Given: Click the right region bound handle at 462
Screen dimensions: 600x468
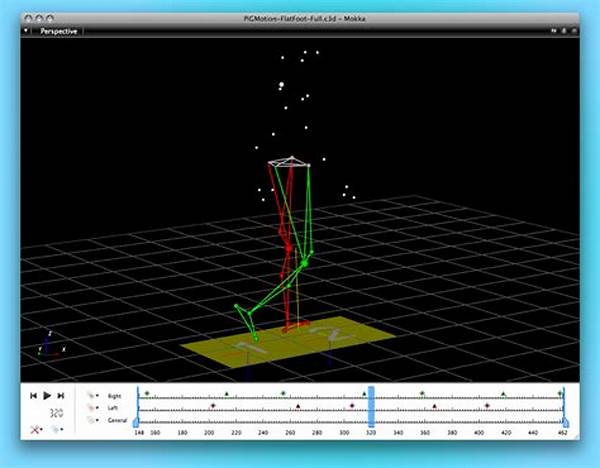Looking at the screenshot, I should (x=566, y=424).
